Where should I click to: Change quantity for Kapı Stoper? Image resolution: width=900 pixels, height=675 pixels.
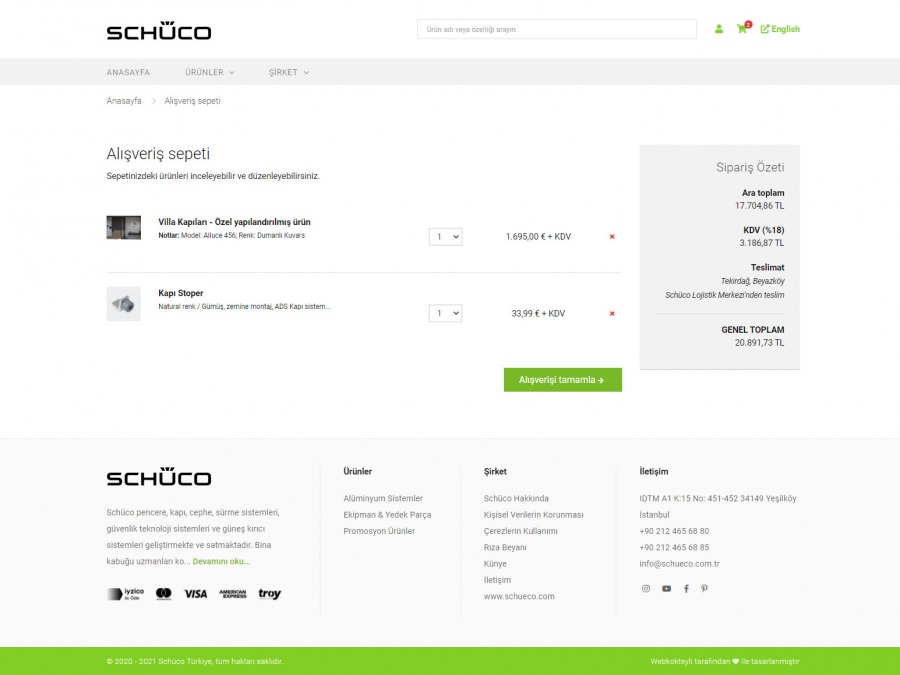click(445, 314)
